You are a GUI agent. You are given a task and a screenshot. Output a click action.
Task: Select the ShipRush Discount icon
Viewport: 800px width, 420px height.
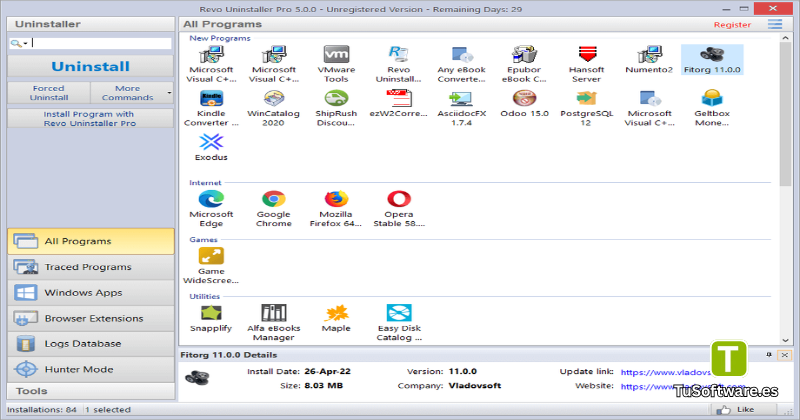336,98
